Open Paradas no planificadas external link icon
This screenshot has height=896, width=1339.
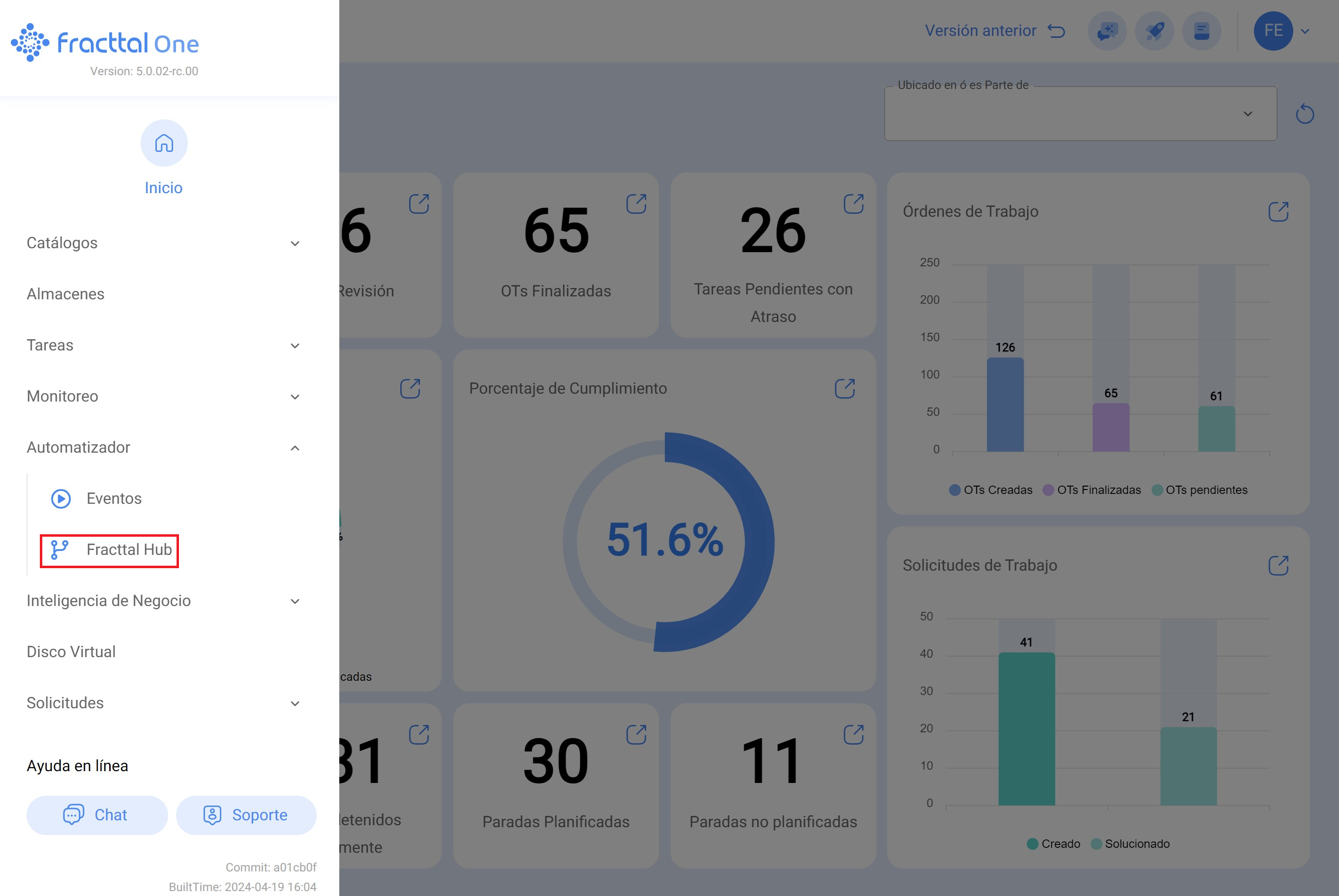coord(854,735)
